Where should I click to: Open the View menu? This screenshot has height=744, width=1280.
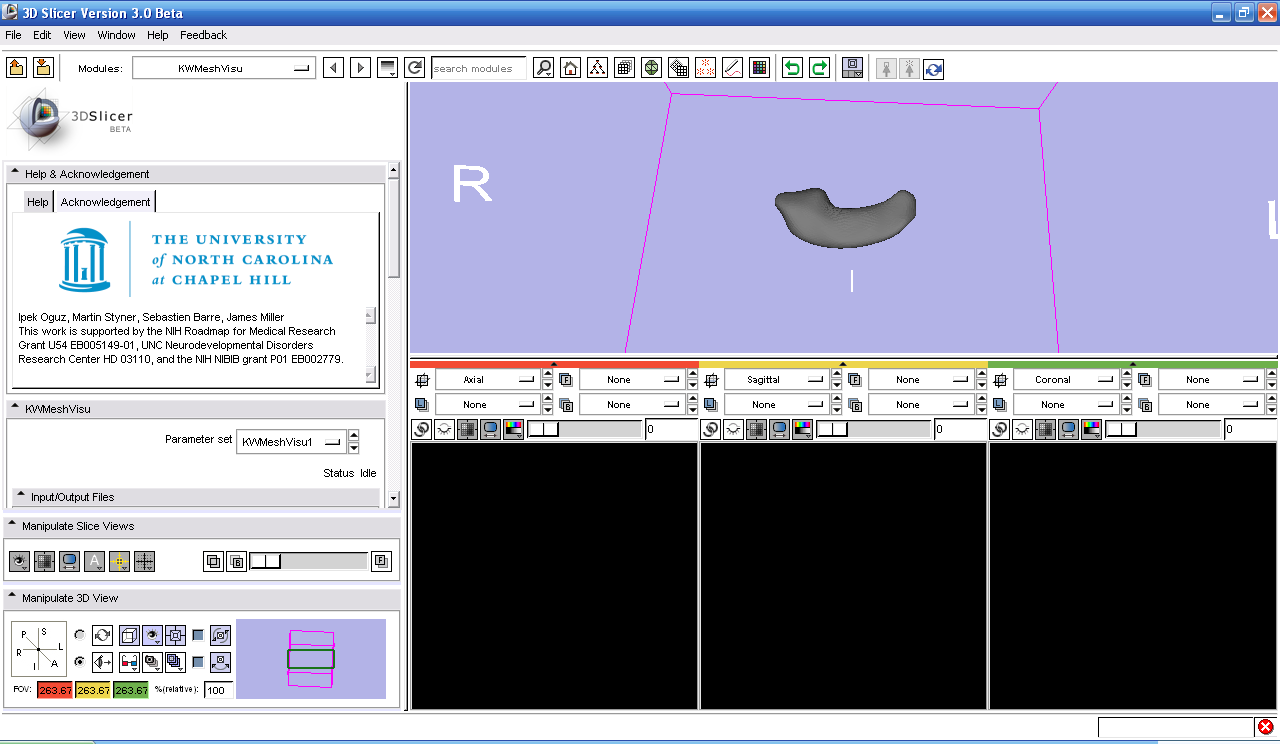[74, 35]
